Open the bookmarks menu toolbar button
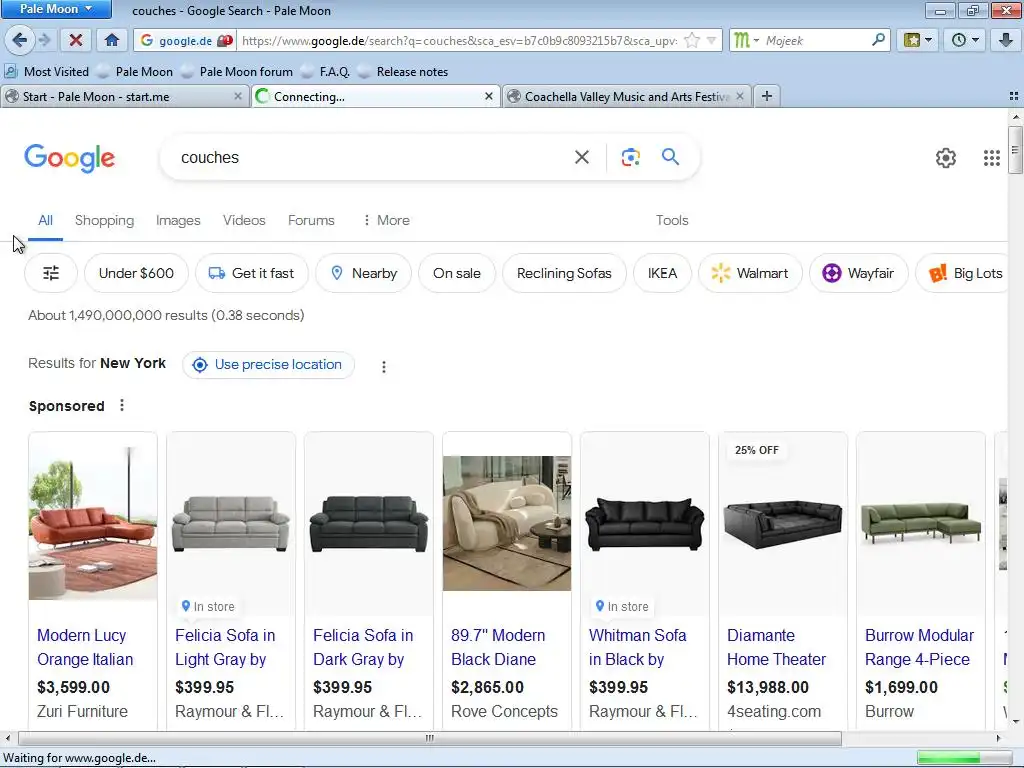Image resolution: width=1024 pixels, height=768 pixels. click(918, 40)
